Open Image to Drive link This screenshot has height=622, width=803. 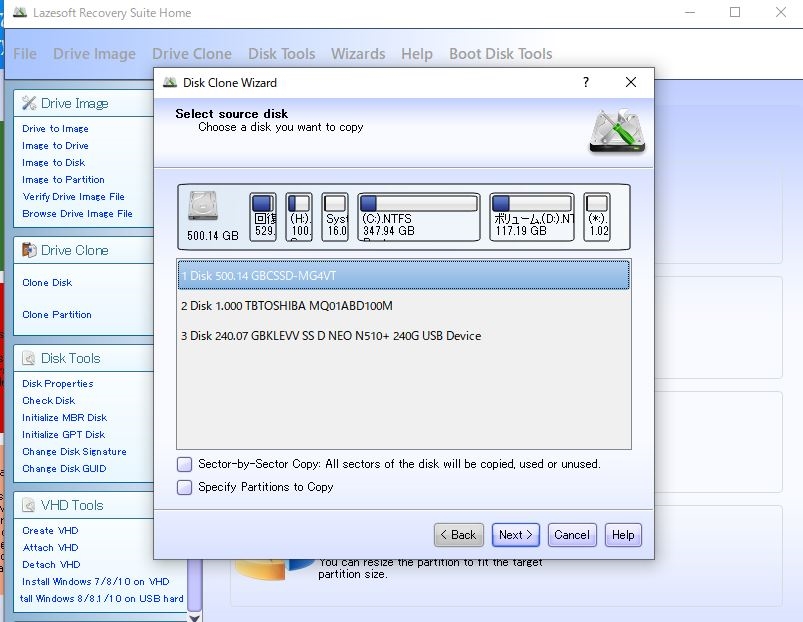[x=55, y=145]
